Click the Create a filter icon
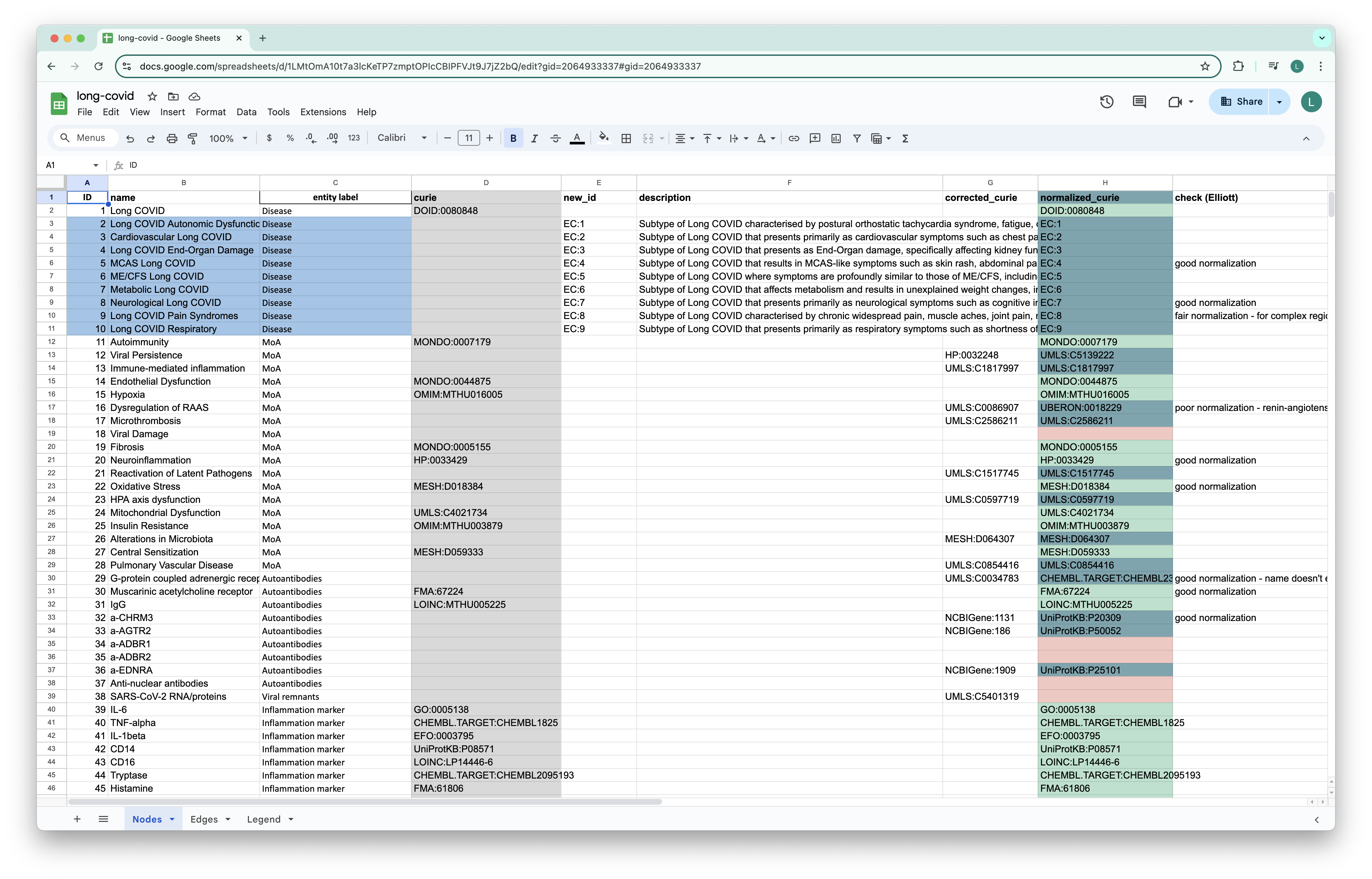Screen dimensions: 1372x879 [x=856, y=138]
